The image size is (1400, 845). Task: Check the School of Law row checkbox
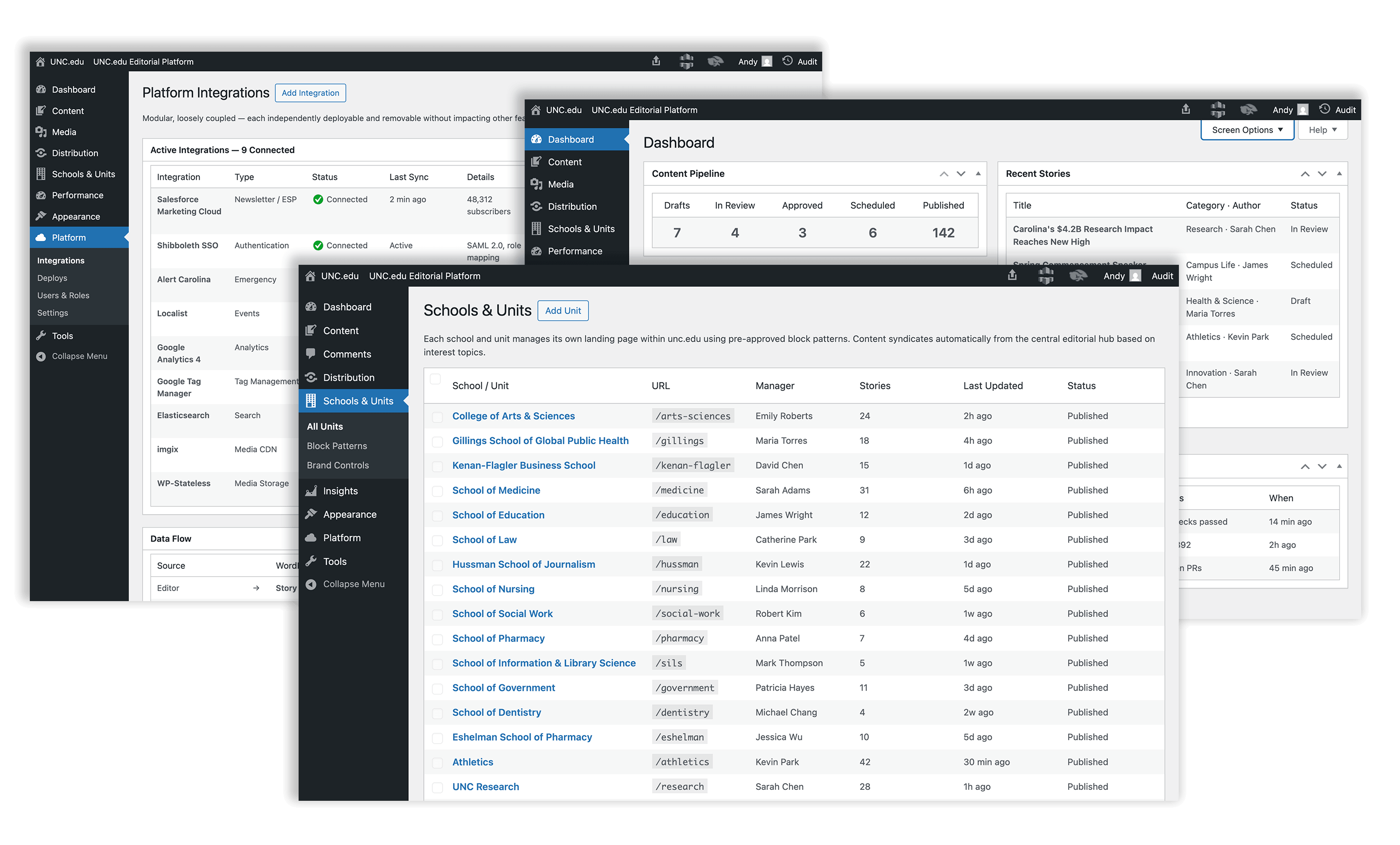coord(437,540)
